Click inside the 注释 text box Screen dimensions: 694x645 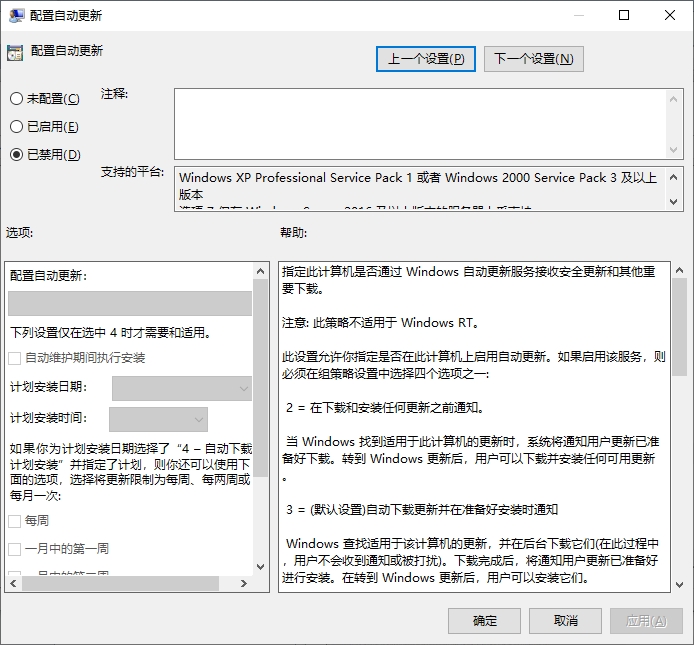point(420,123)
